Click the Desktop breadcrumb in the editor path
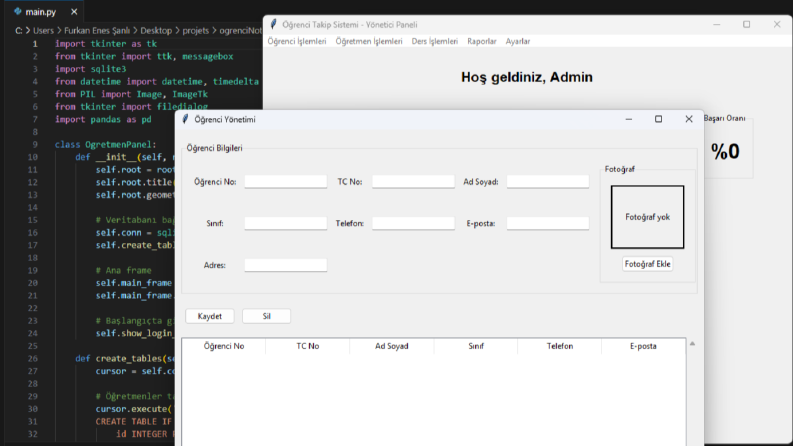 (156, 30)
